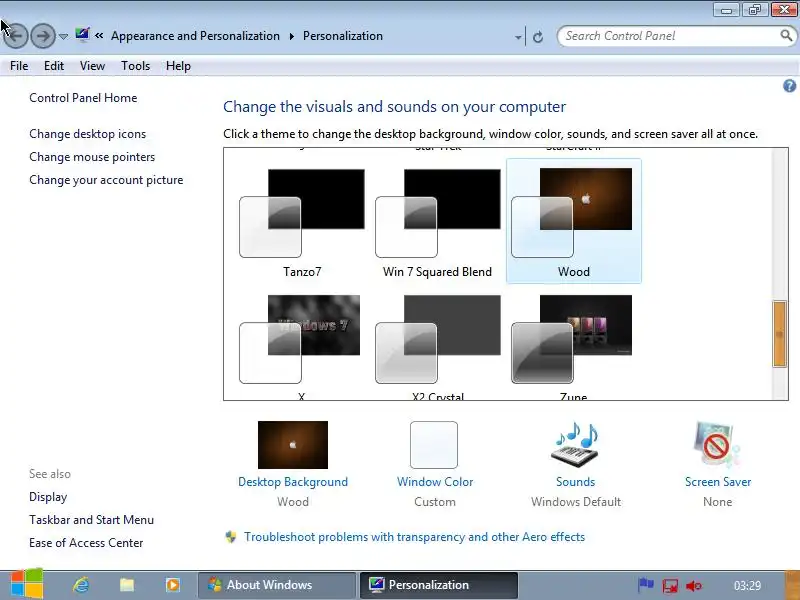
Task: Switch to About Windows taskbar button
Action: [x=277, y=585]
